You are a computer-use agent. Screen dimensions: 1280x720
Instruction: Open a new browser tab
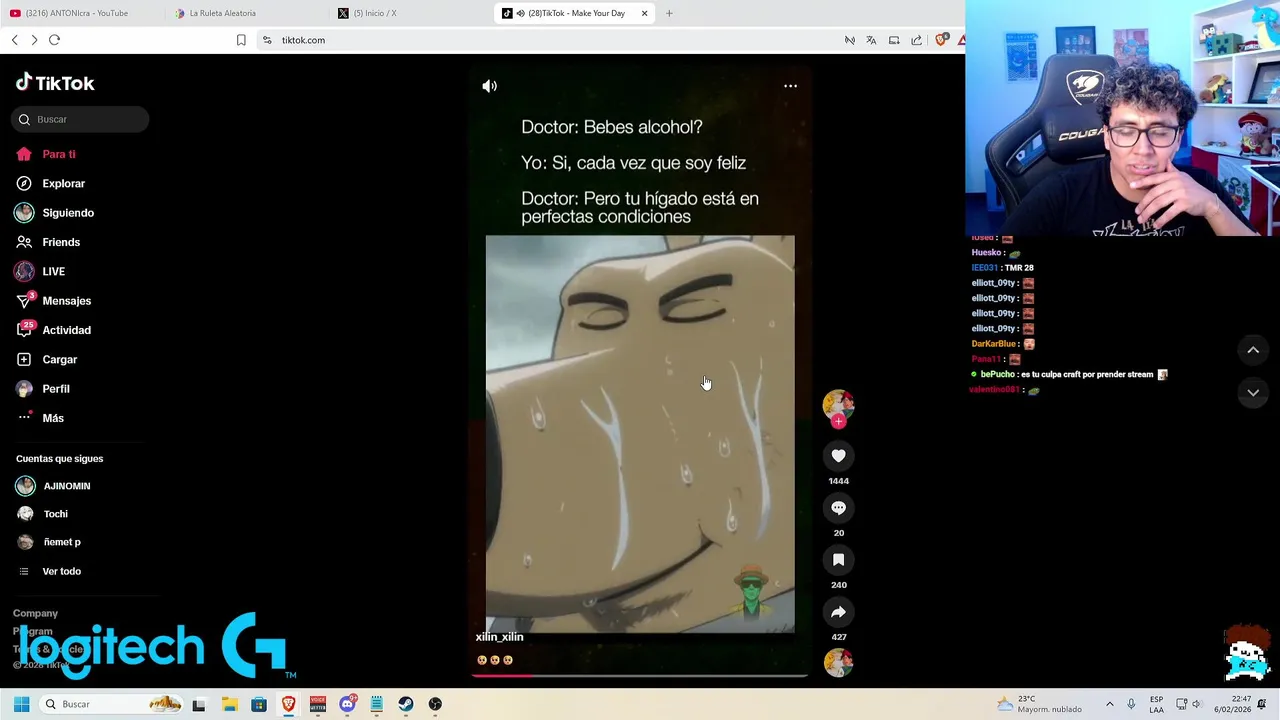[x=669, y=13]
